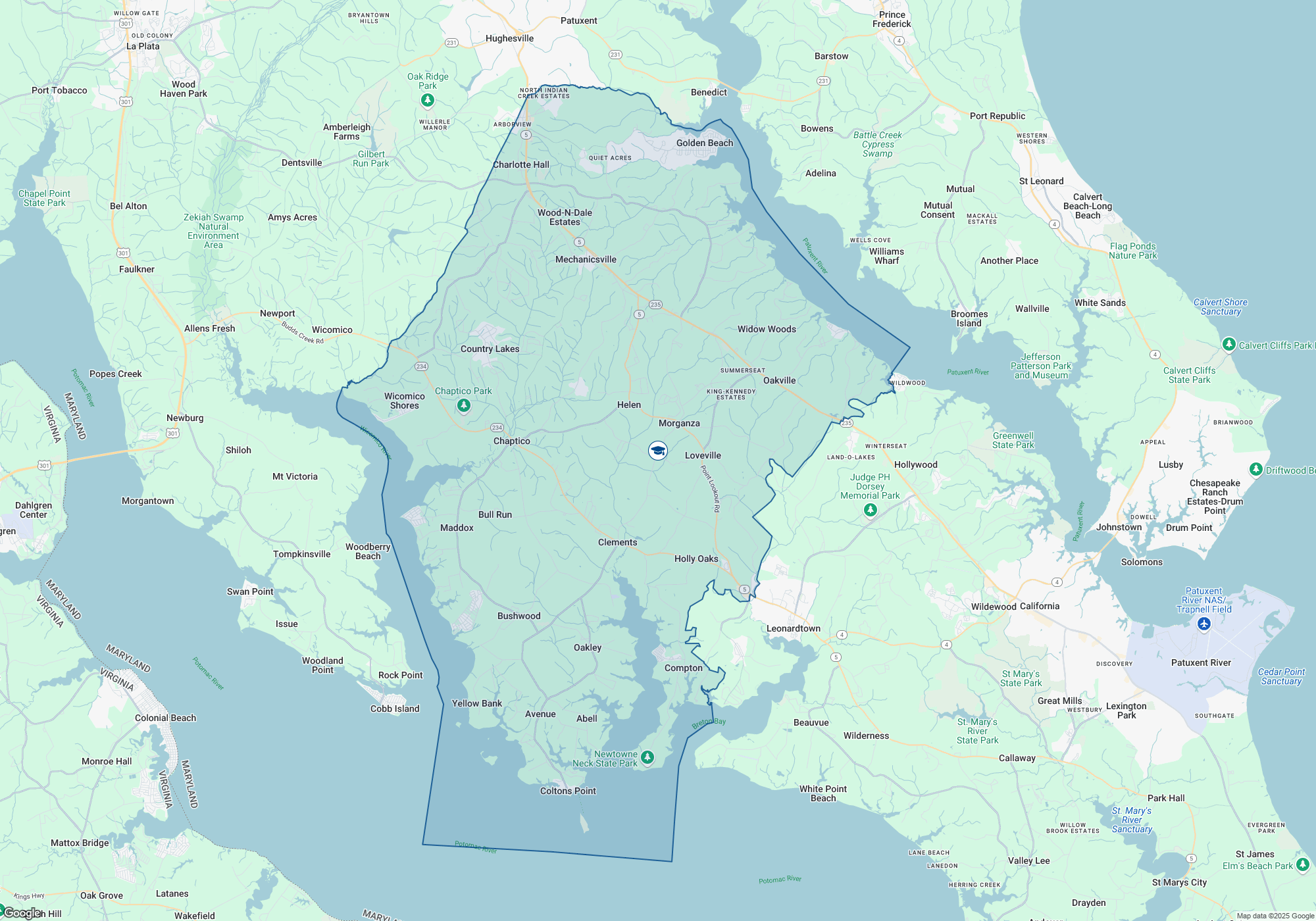The image size is (1316, 921).
Task: Click the Chapel Point State Park label
Action: tap(44, 198)
